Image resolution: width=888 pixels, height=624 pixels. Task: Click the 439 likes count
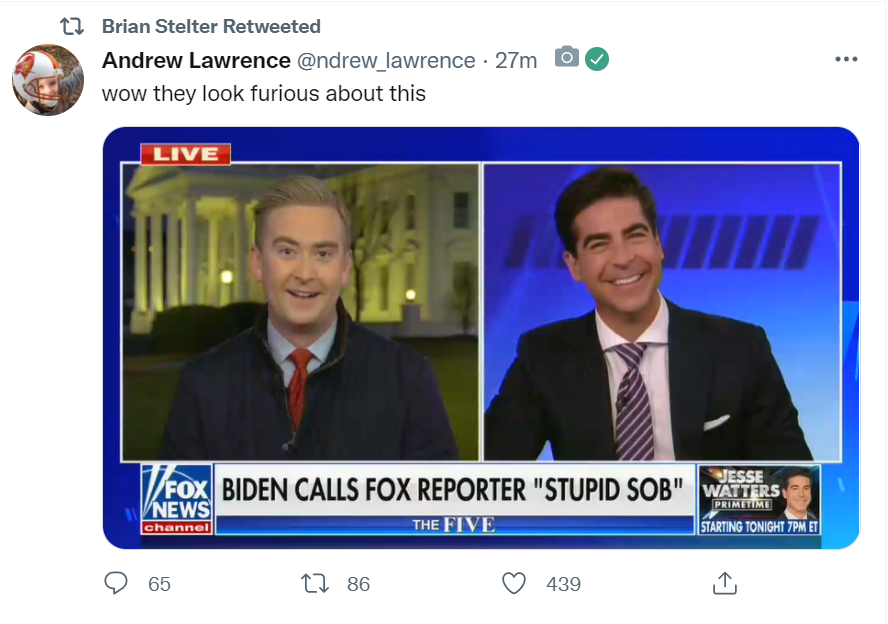tap(563, 584)
